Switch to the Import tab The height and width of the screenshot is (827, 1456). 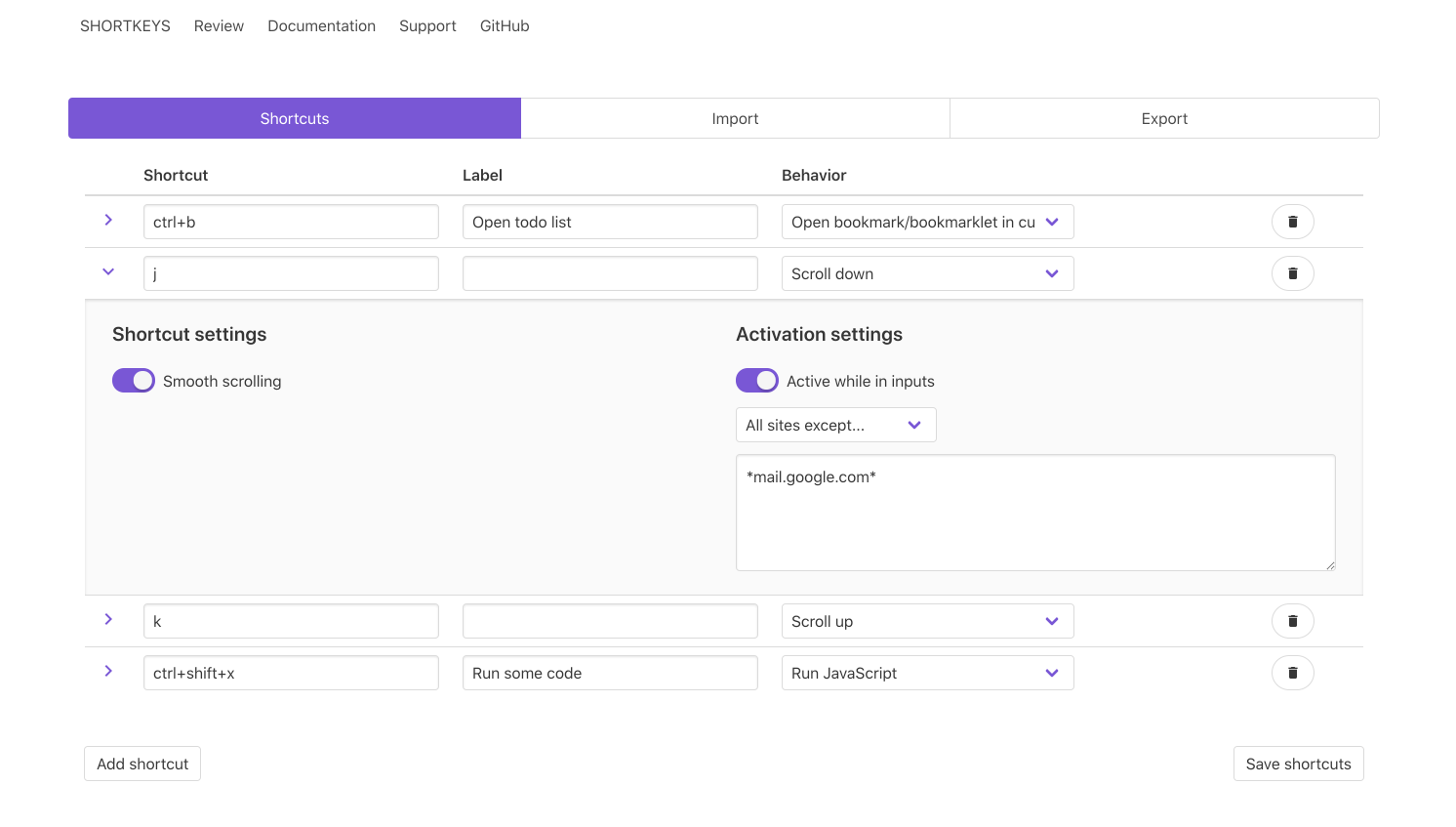[735, 118]
